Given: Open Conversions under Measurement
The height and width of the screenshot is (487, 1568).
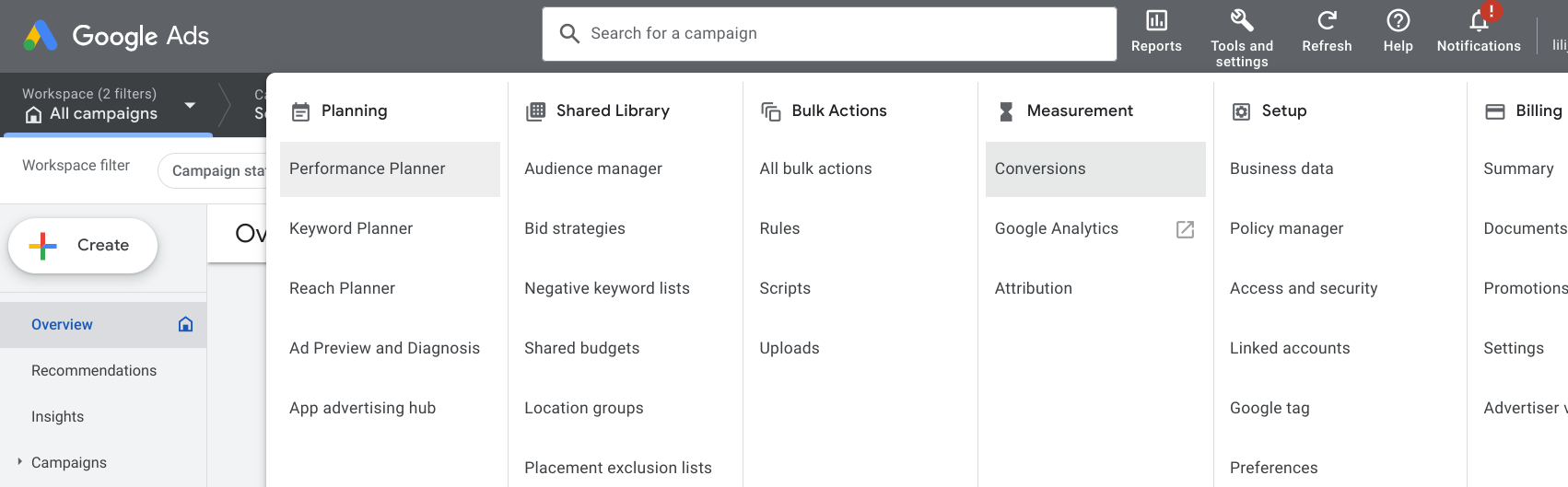Looking at the screenshot, I should tap(1040, 168).
